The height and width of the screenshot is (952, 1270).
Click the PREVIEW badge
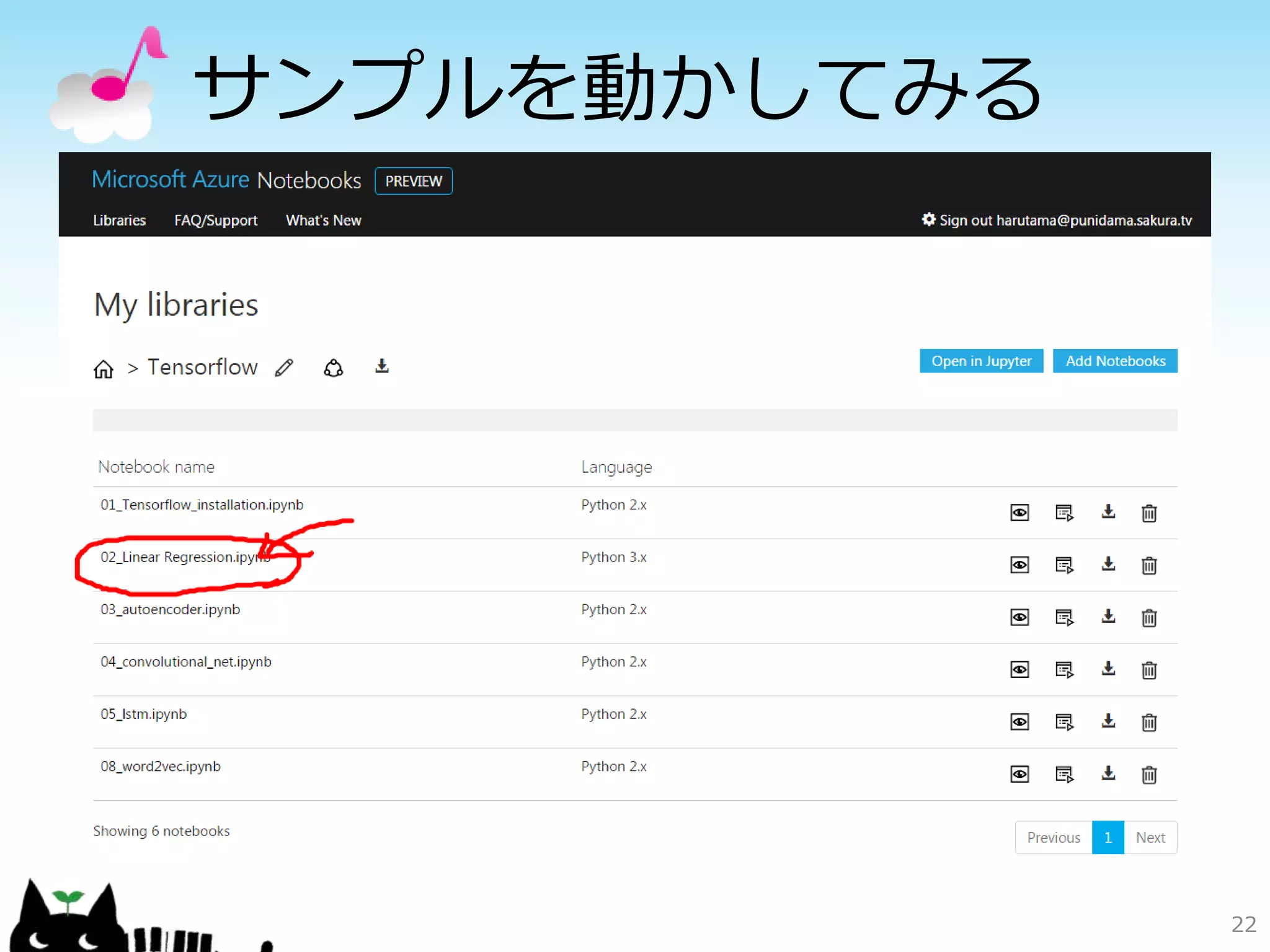coord(414,181)
